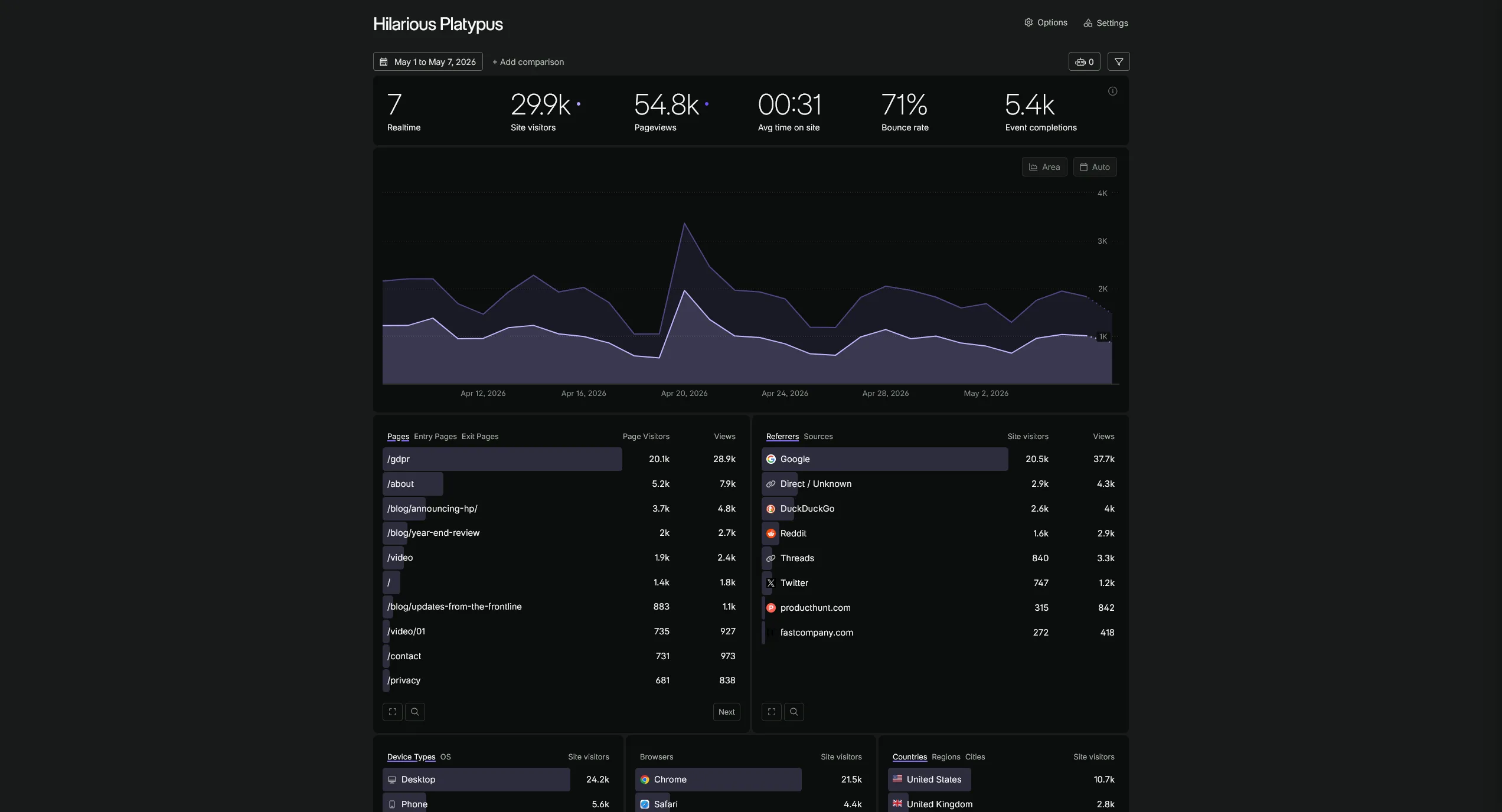Click the /video/01 page row
Image resolution: width=1502 pixels, height=812 pixels.
(561, 631)
